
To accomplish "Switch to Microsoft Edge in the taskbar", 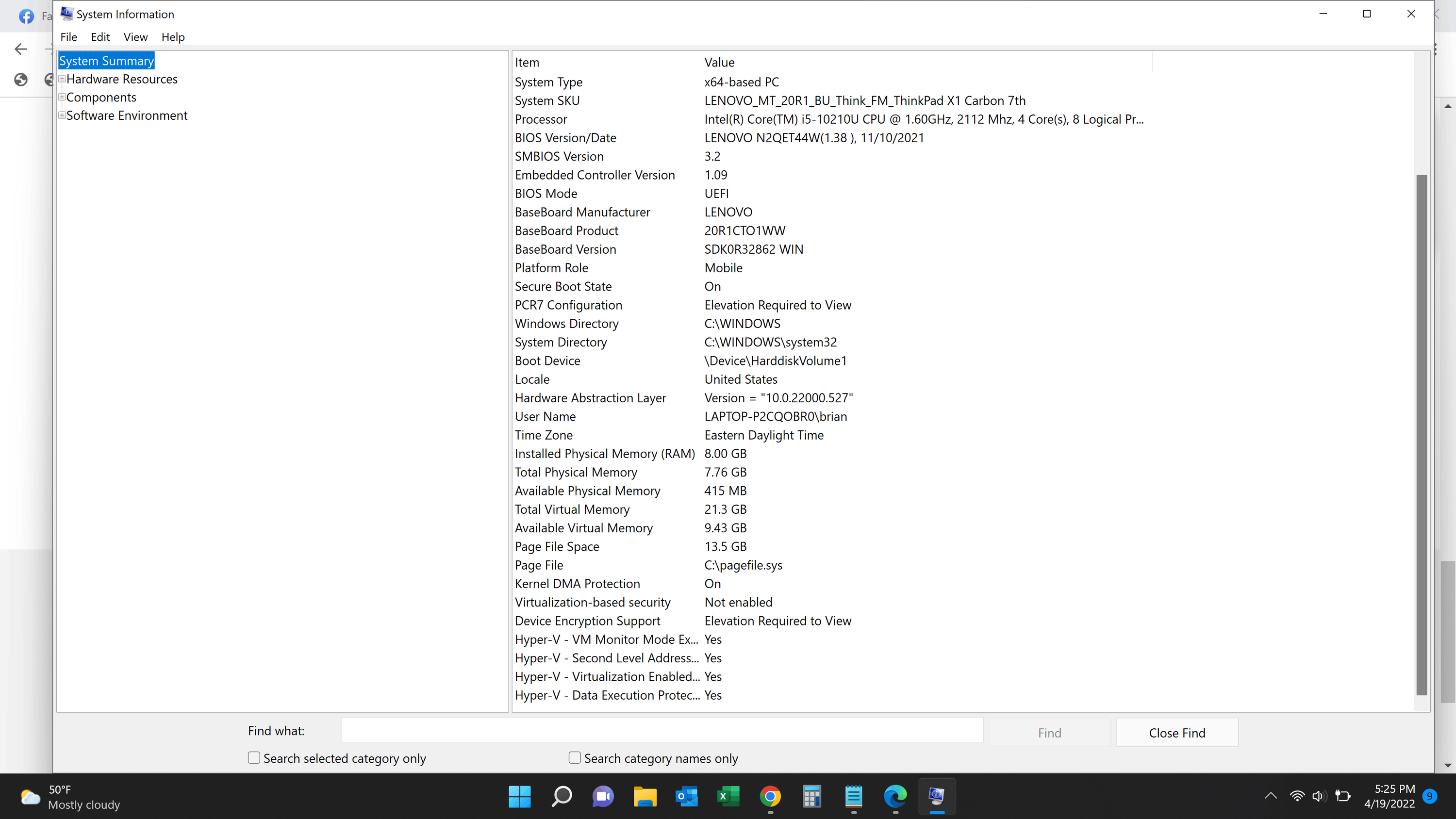I will [x=895, y=796].
